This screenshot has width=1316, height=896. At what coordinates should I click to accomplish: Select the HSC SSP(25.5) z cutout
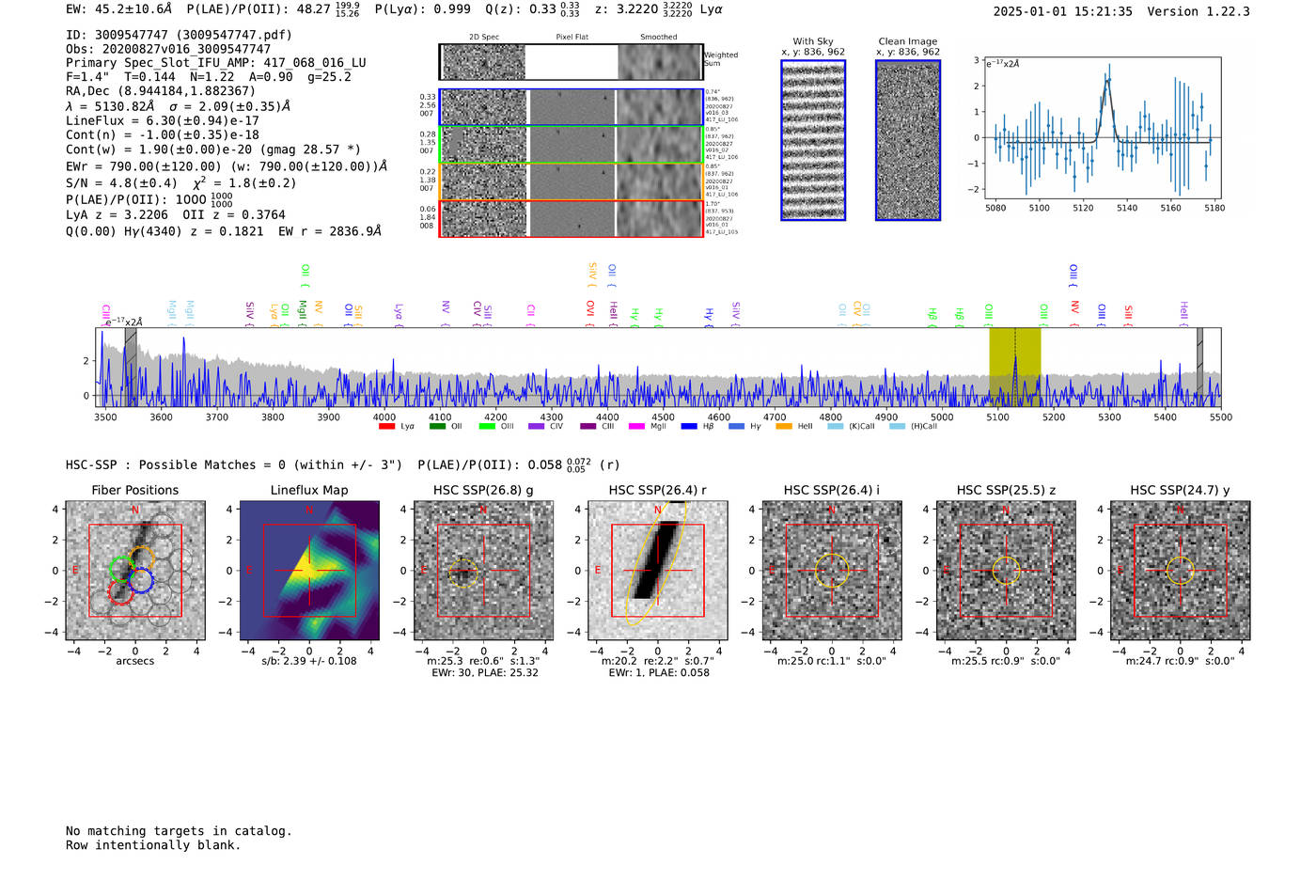(x=1006, y=571)
